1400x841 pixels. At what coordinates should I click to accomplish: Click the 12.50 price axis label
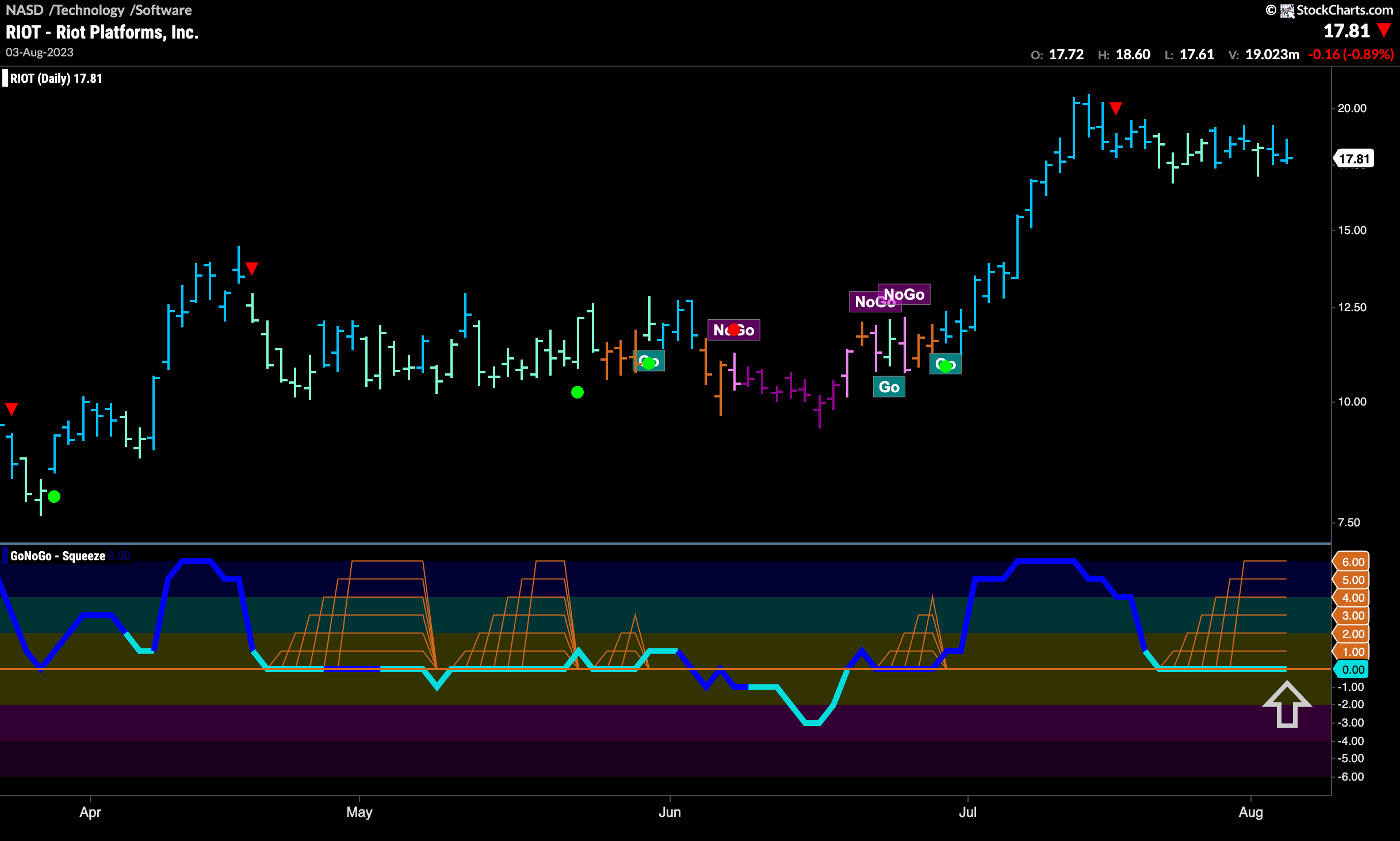tap(1352, 308)
